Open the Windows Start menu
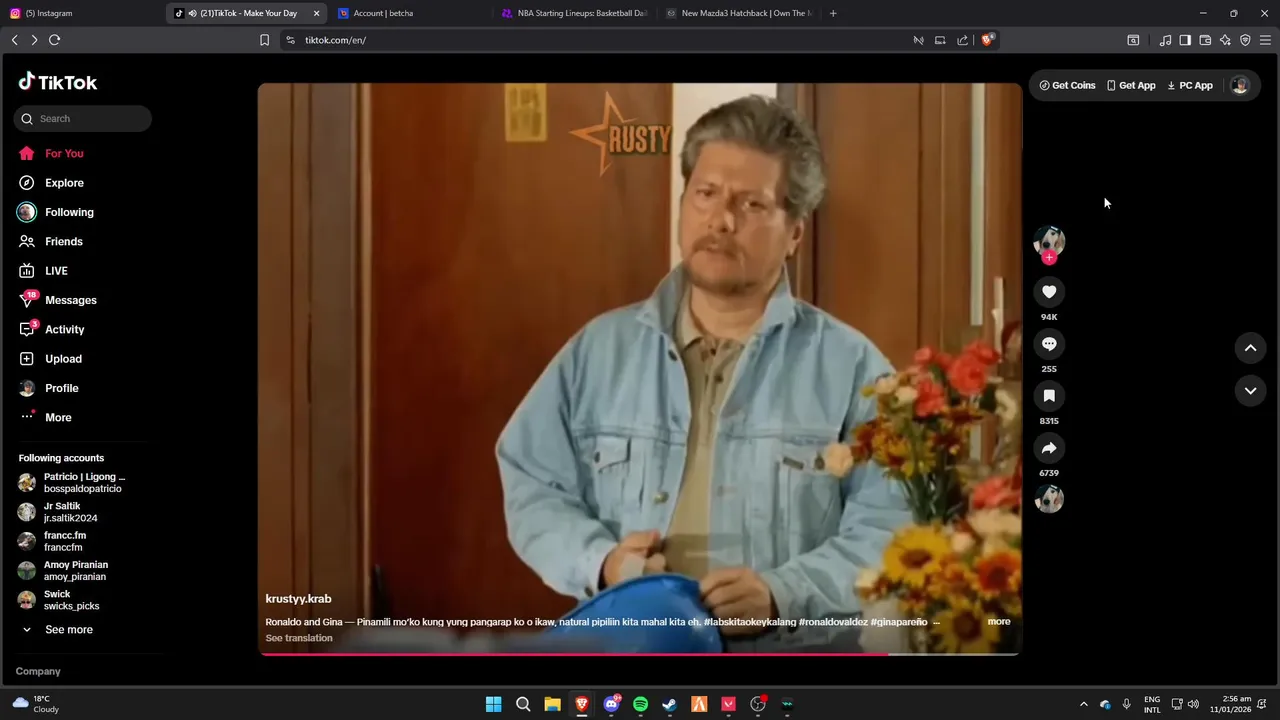 coord(493,704)
